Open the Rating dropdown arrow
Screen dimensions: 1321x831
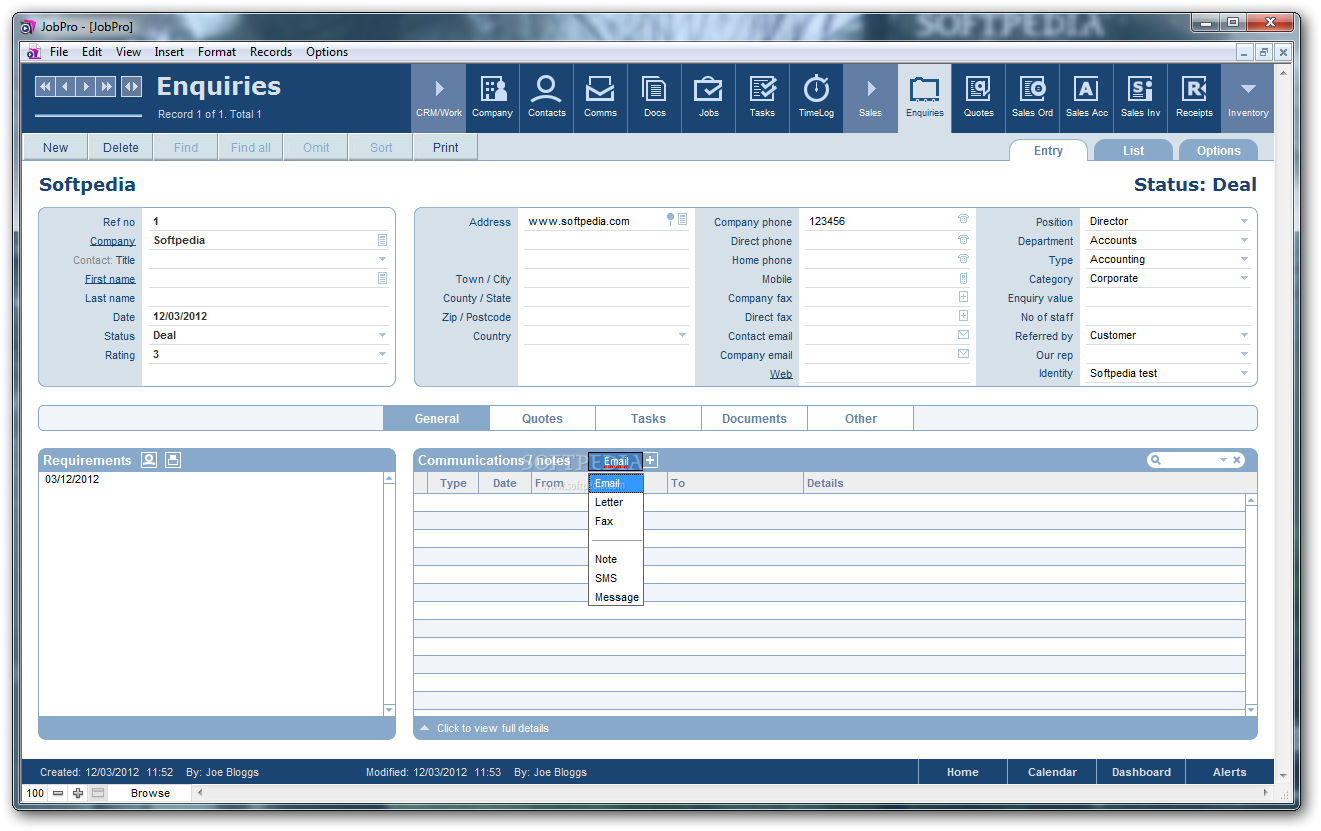[x=382, y=354]
